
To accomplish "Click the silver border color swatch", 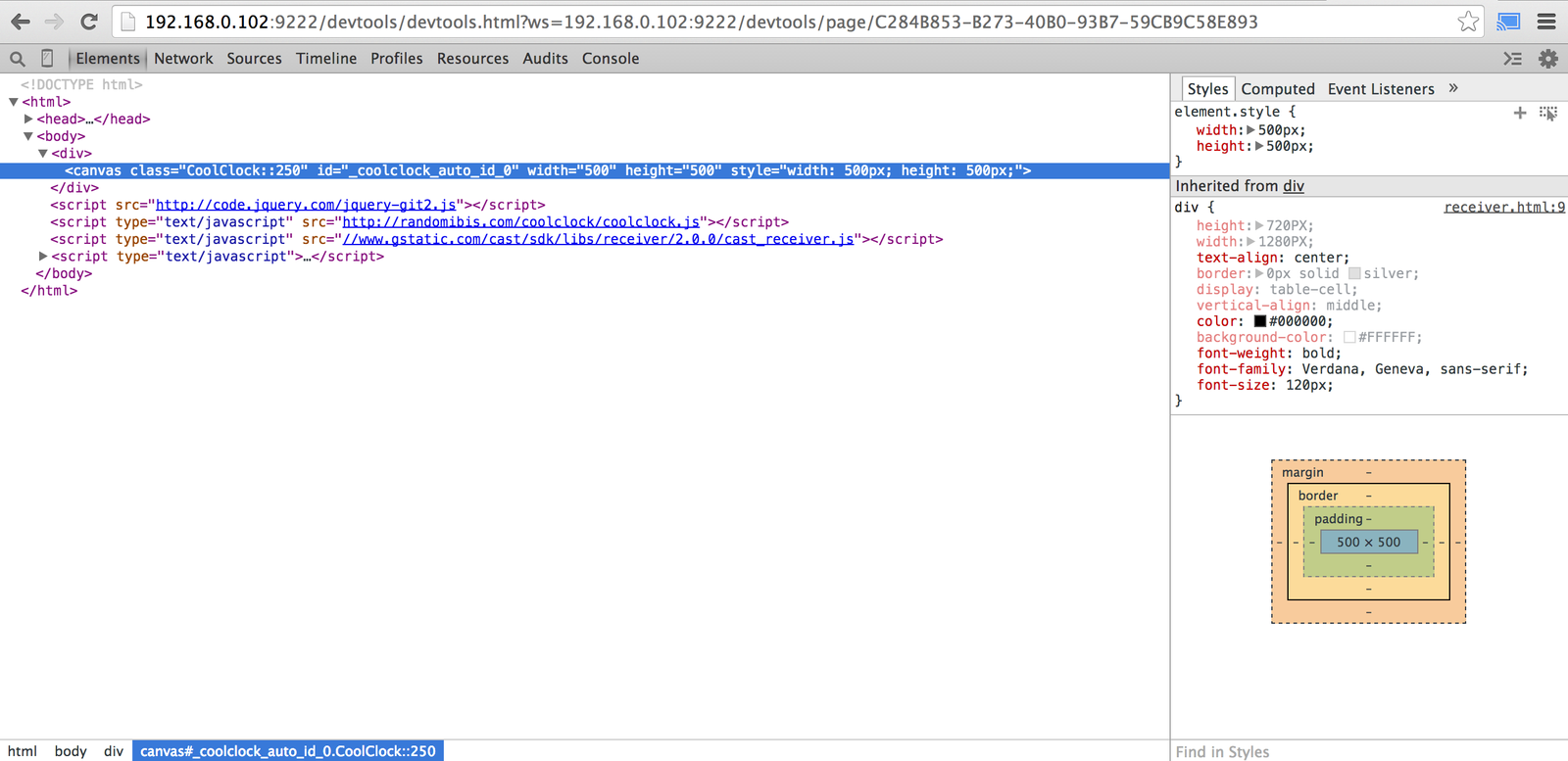I will (x=1354, y=274).
